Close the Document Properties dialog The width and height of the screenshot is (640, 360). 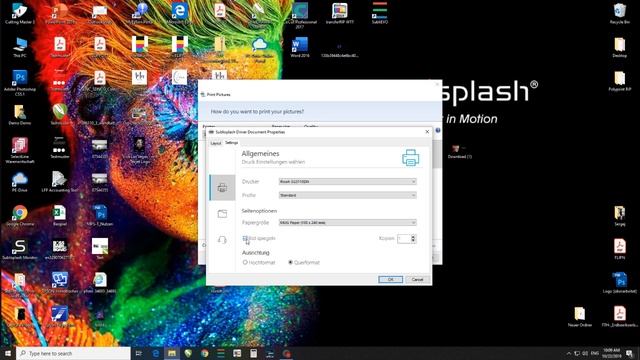click(x=427, y=132)
